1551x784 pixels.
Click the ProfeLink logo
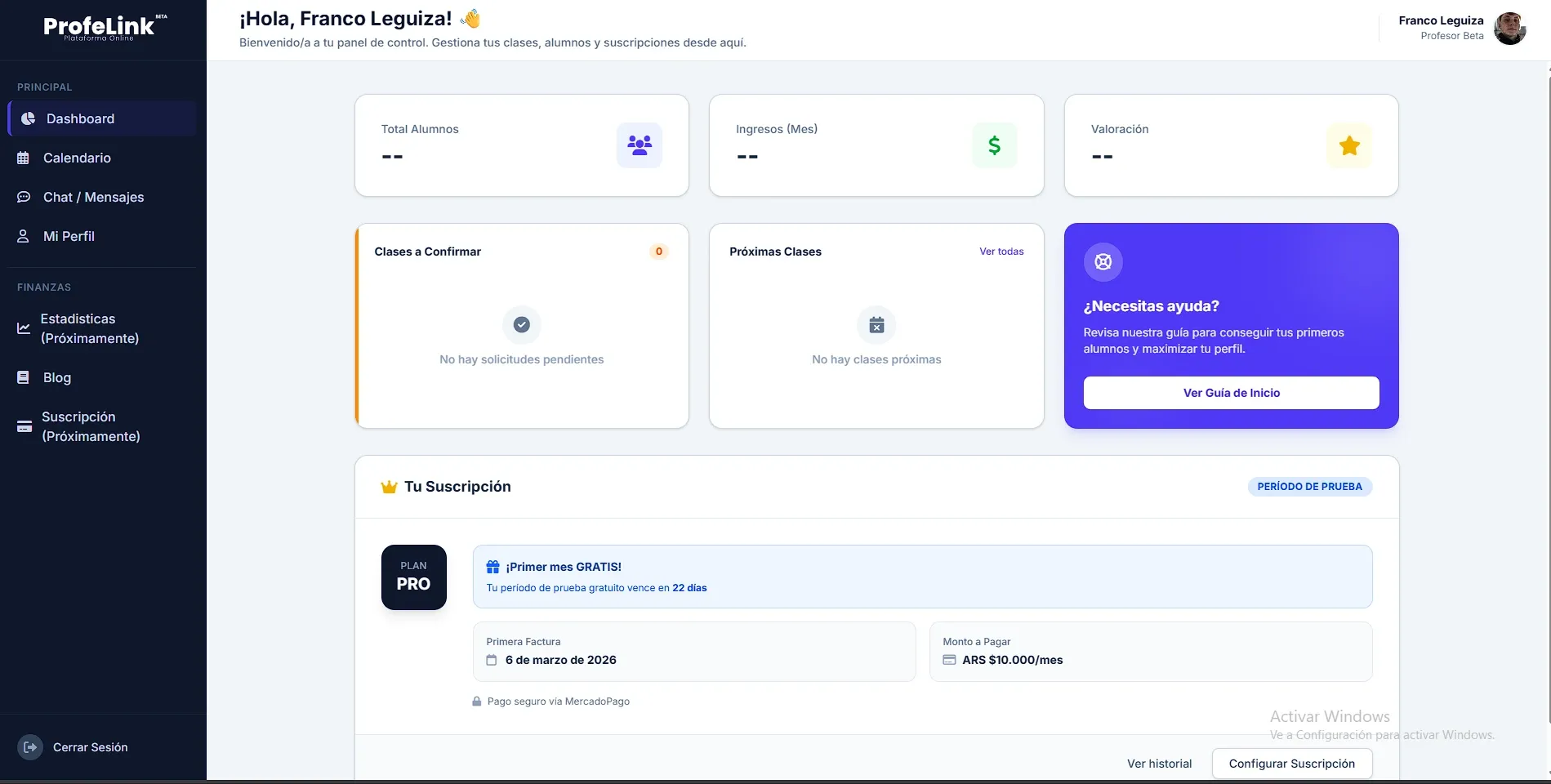click(x=104, y=28)
